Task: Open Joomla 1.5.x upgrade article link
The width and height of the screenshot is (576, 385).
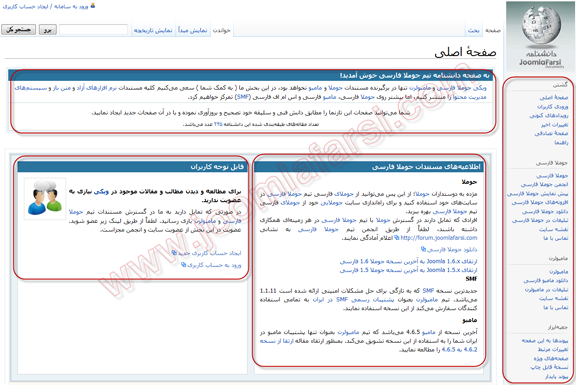Action: pyautogui.click(x=408, y=270)
